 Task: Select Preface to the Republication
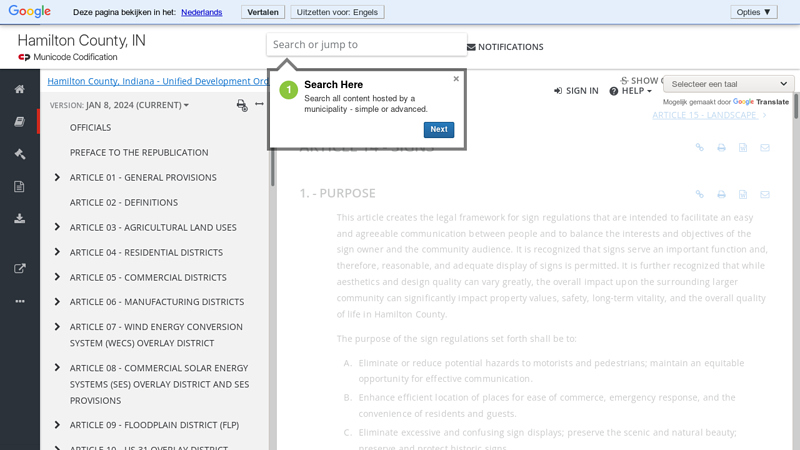[x=139, y=153]
